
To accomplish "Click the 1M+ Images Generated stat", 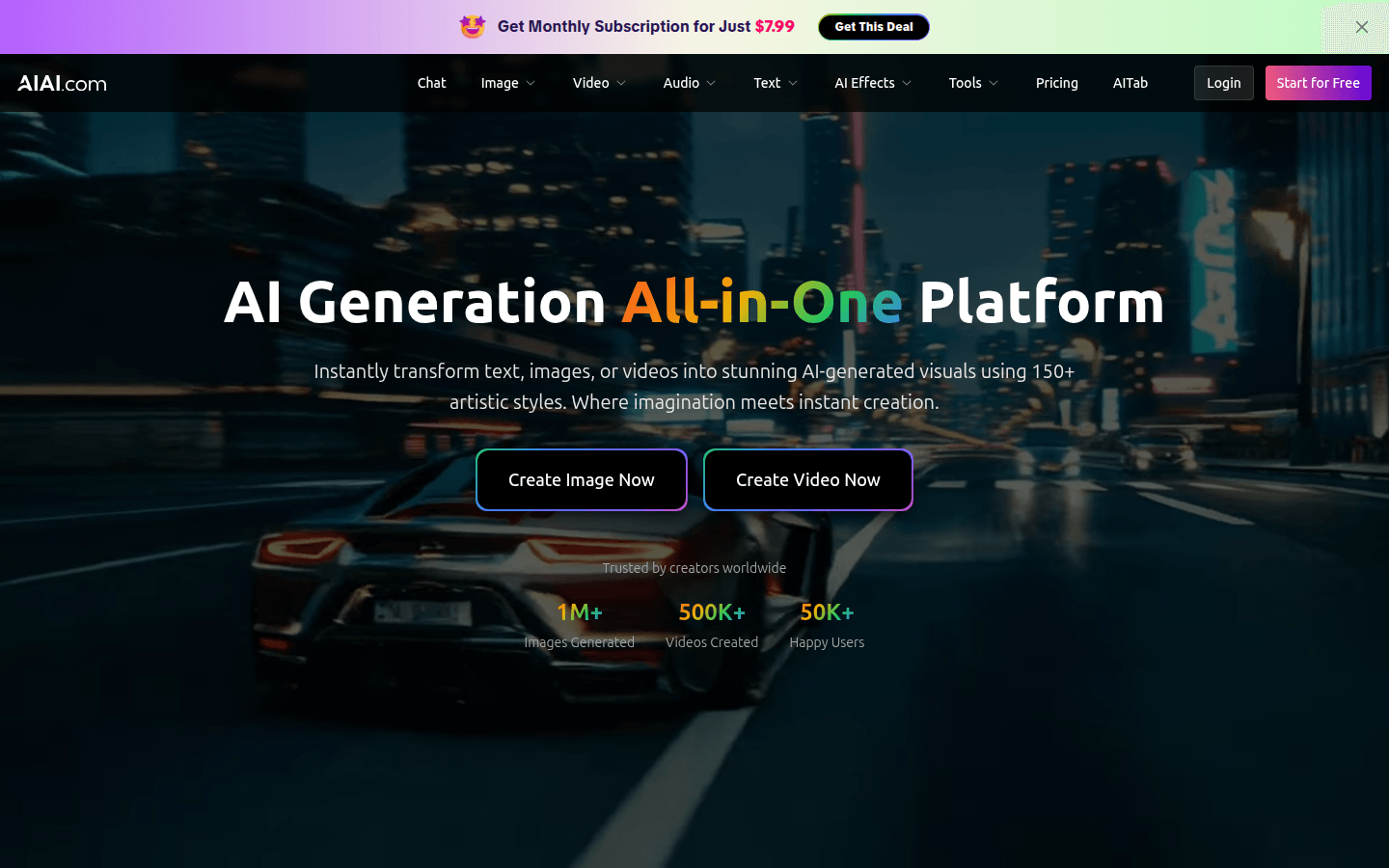I will tap(580, 625).
